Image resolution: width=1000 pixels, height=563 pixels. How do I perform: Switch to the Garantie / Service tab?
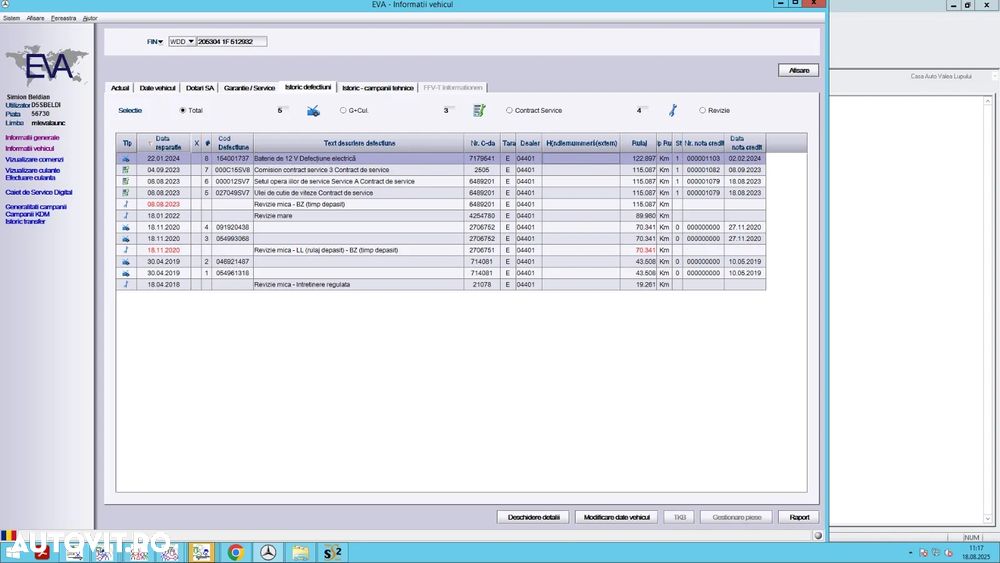tap(249, 88)
